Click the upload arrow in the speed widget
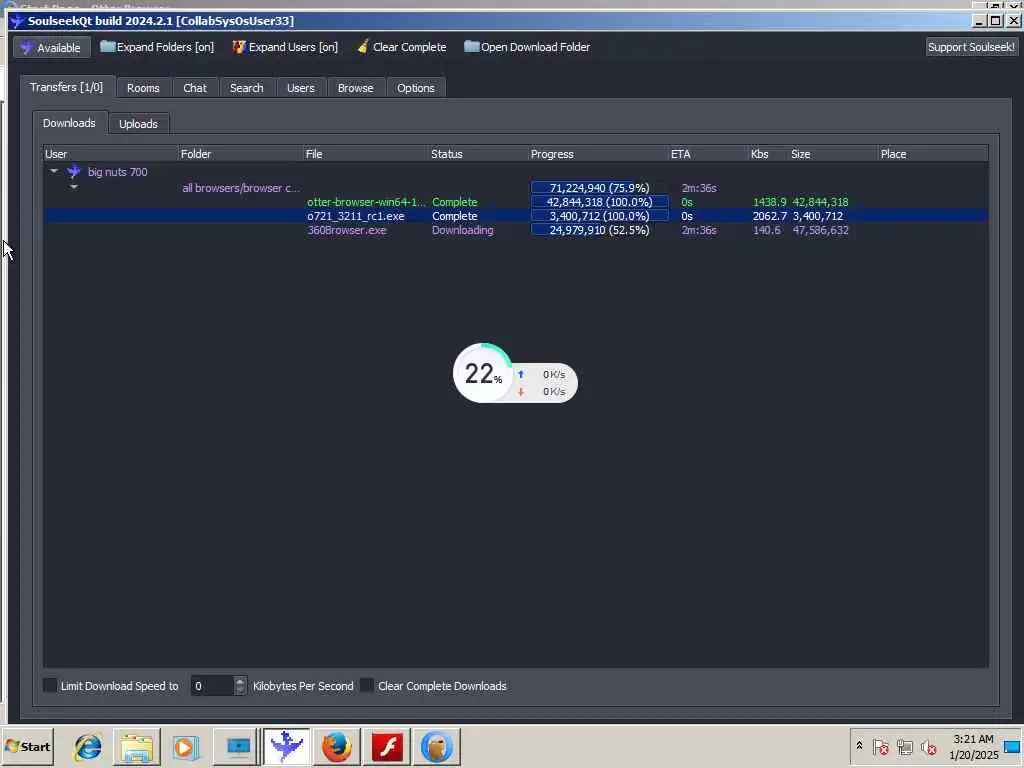Image resolution: width=1024 pixels, height=768 pixels. coord(520,374)
